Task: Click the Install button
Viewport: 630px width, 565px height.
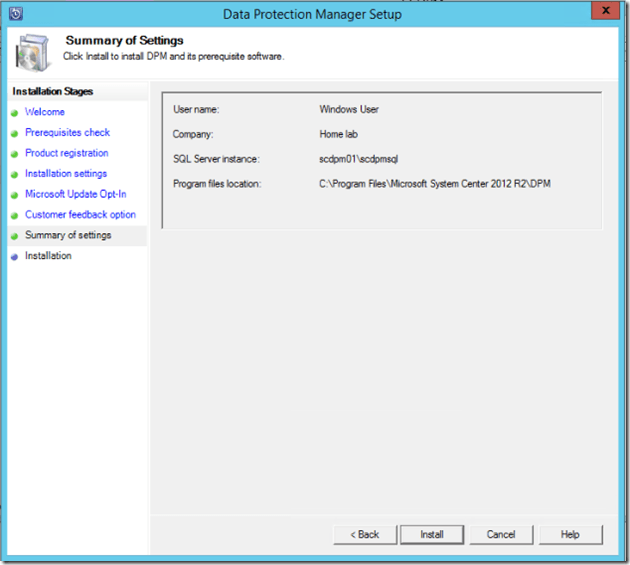Action: pos(432,534)
